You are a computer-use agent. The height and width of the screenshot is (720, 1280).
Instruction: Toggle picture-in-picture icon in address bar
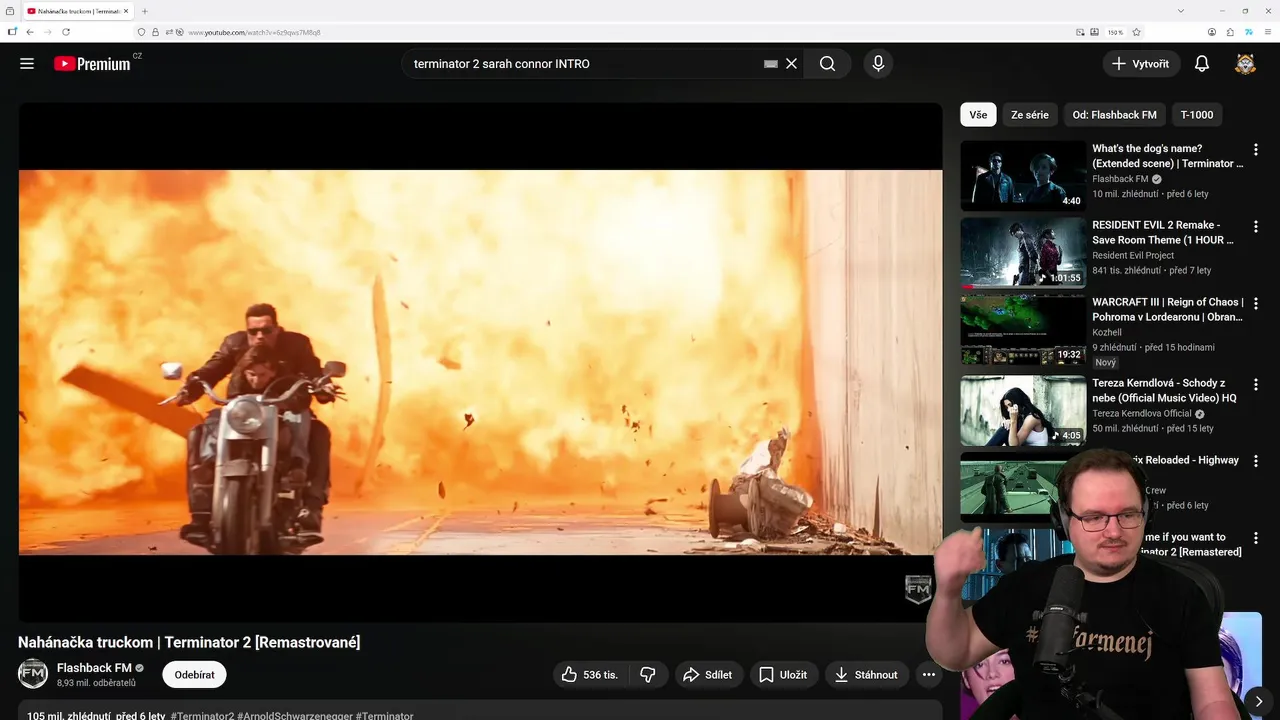(x=1080, y=32)
